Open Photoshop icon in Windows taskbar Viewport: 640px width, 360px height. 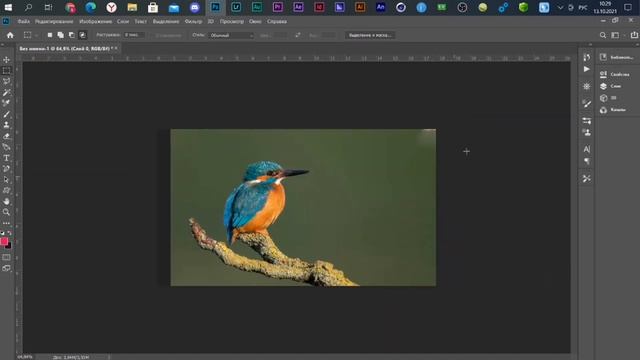[x=215, y=7]
